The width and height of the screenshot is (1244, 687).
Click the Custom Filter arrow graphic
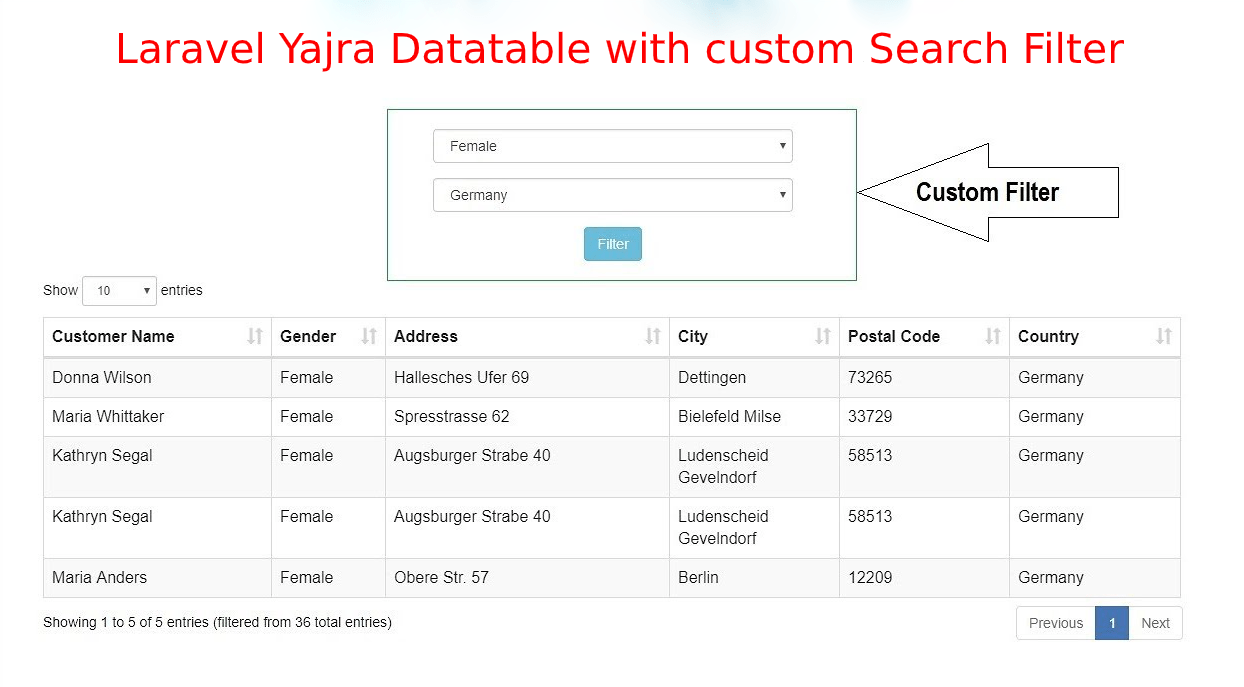click(987, 192)
